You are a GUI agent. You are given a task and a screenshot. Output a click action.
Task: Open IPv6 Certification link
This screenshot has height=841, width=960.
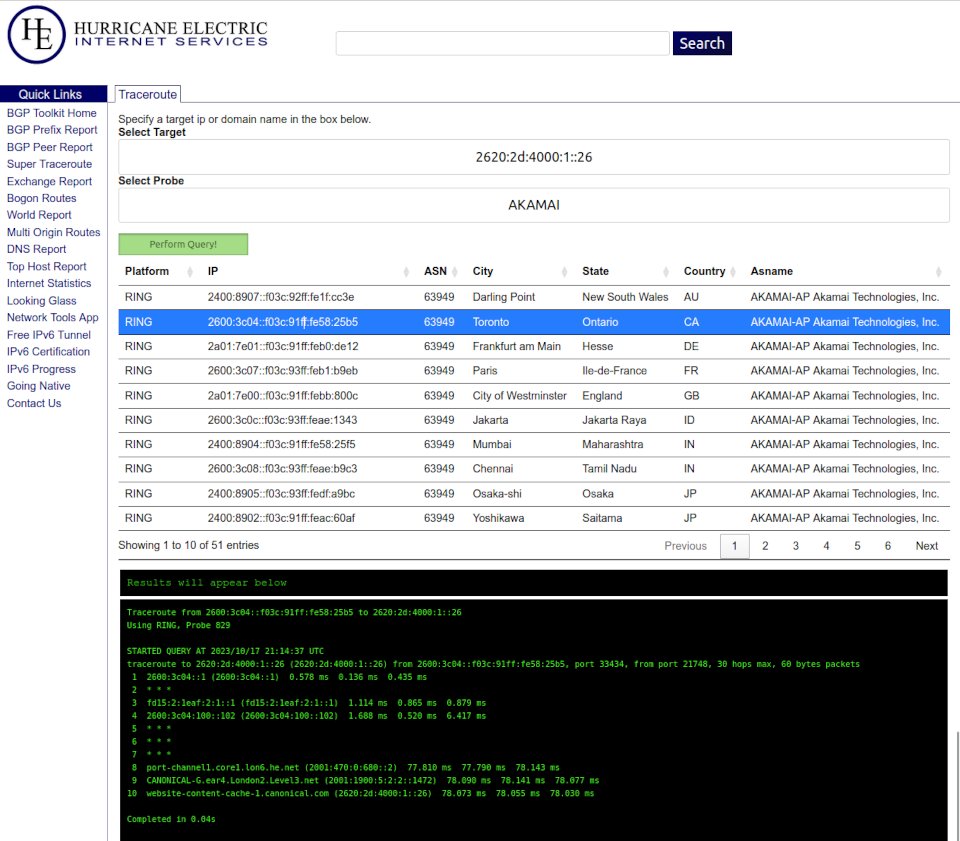coord(48,352)
